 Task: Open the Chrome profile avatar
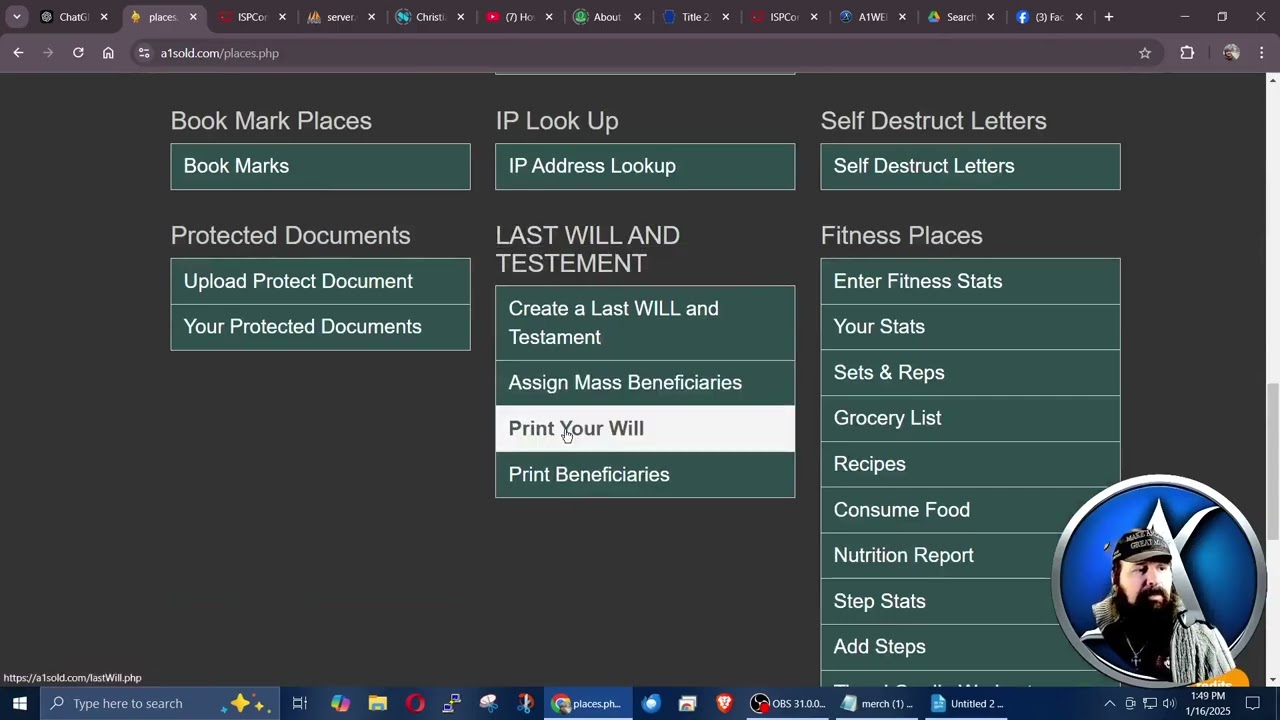(x=1231, y=53)
